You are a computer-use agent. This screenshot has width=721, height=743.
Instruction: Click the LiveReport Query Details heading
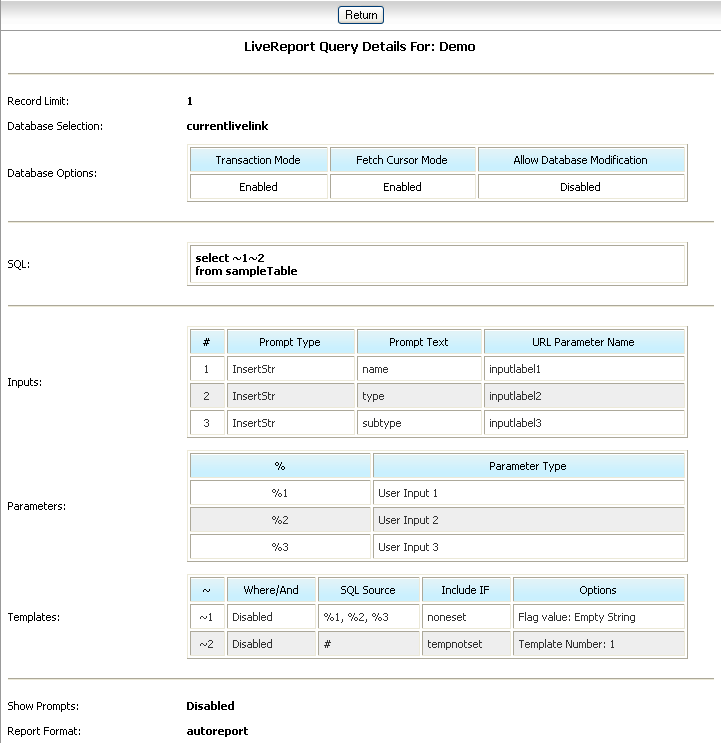pyautogui.click(x=360, y=46)
